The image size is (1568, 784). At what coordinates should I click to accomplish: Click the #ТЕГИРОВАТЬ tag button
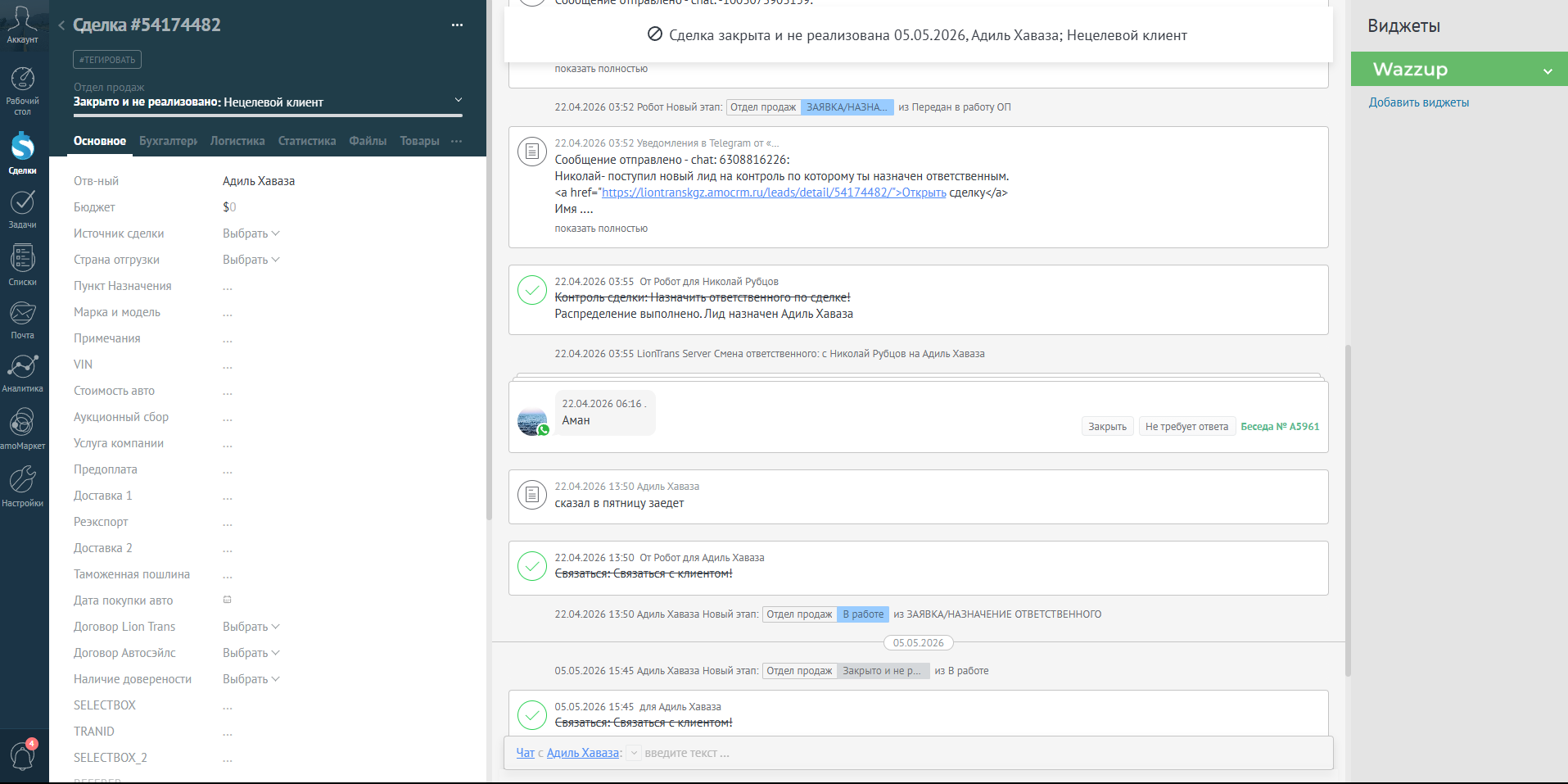[x=107, y=60]
